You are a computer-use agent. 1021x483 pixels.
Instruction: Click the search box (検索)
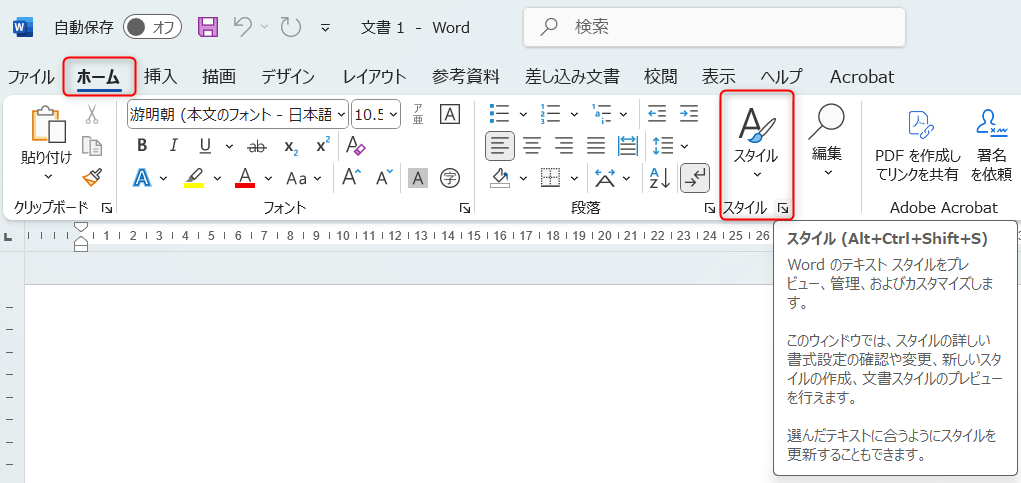(714, 27)
